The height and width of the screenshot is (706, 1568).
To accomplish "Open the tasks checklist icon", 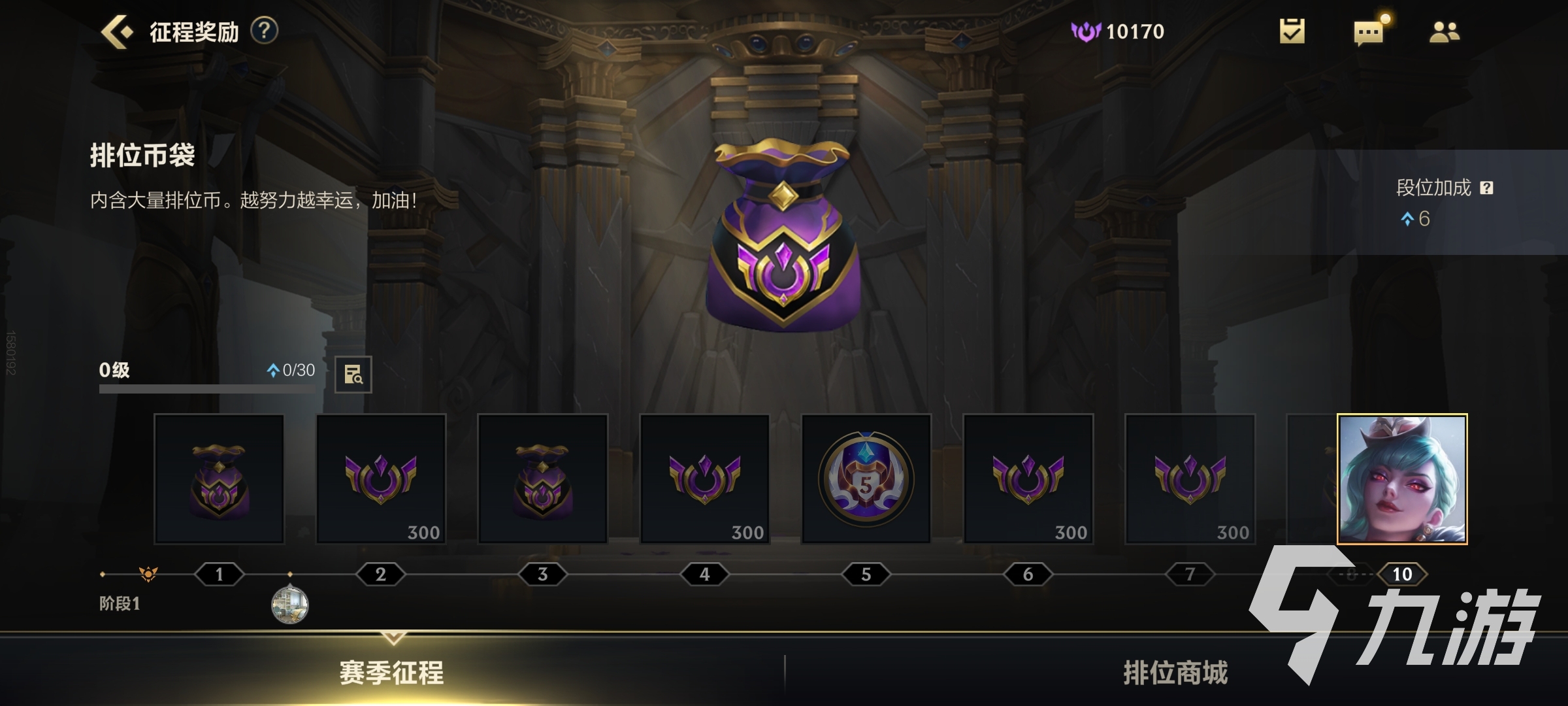I will click(x=1292, y=31).
